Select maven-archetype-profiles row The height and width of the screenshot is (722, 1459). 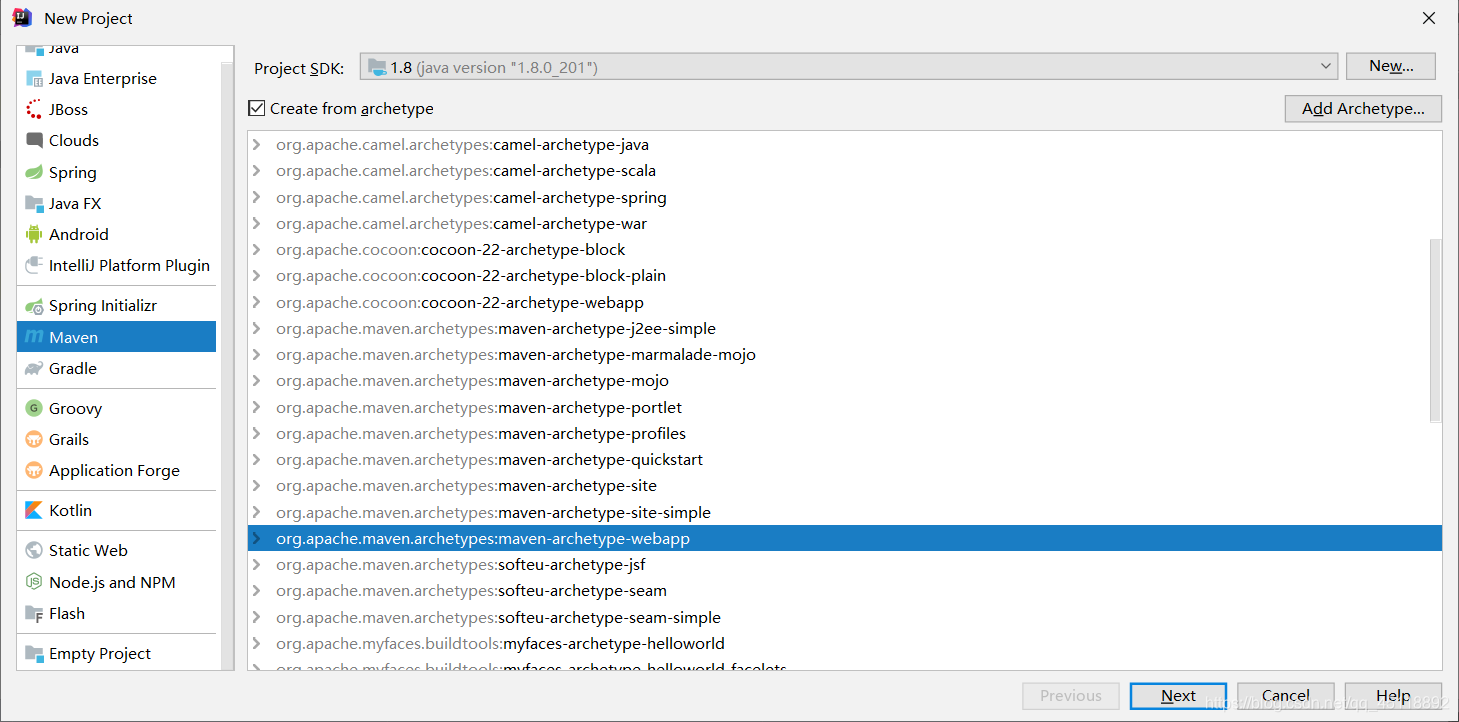(845, 434)
